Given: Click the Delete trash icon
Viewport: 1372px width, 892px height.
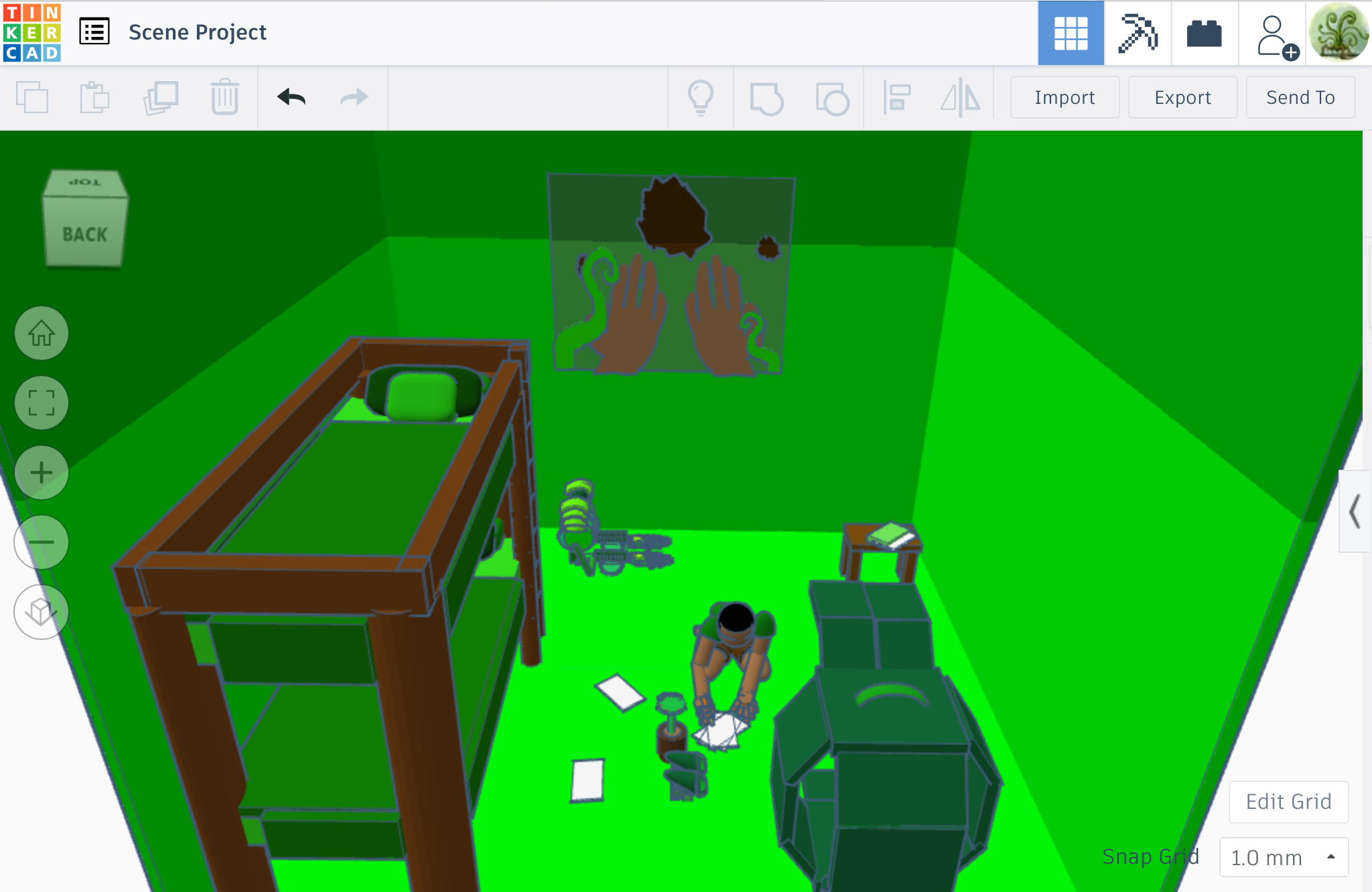Looking at the screenshot, I should click(x=224, y=98).
